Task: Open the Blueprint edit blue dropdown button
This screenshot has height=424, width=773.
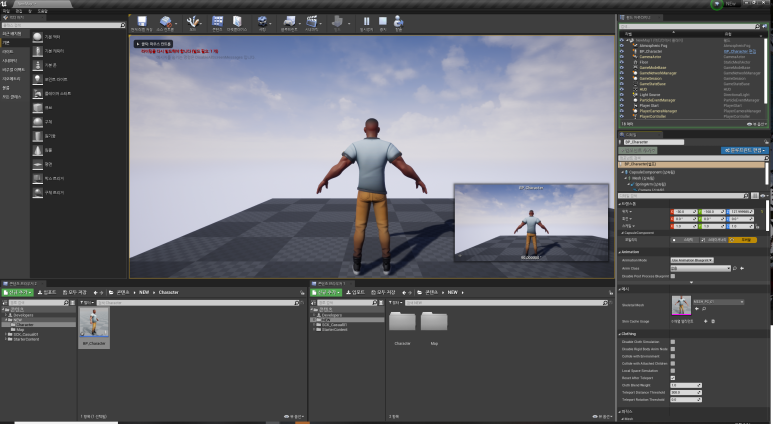Action: 744,150
